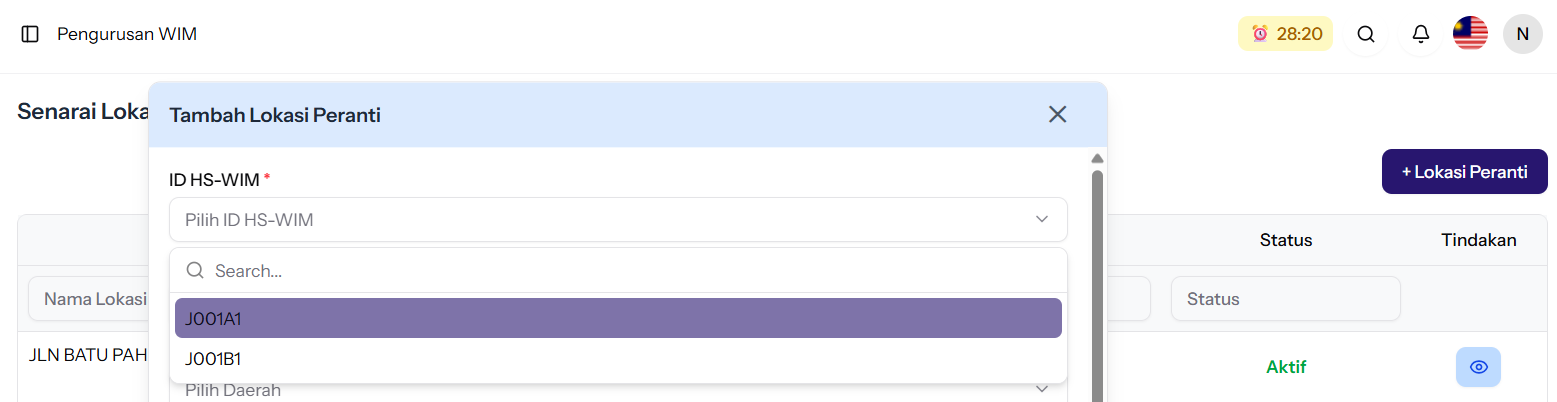
Task: Expand the Pilih Daerah dropdown
Action: (x=1041, y=389)
